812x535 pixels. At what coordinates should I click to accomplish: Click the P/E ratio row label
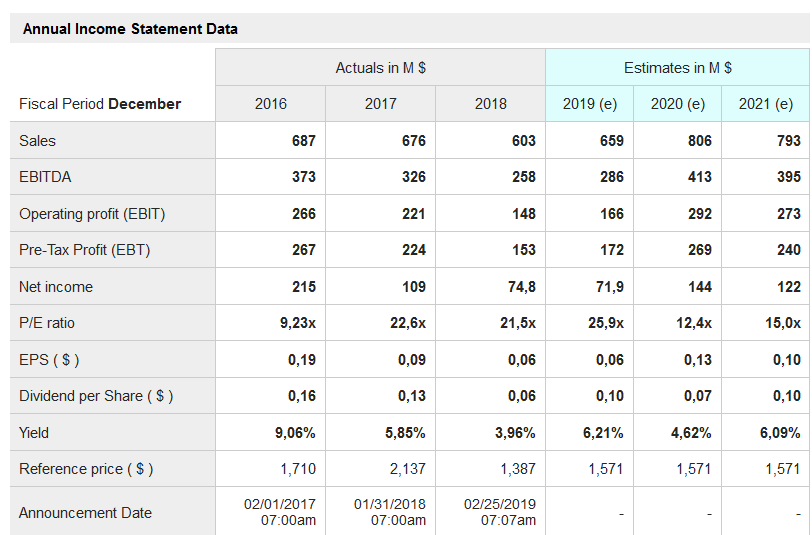pos(47,323)
